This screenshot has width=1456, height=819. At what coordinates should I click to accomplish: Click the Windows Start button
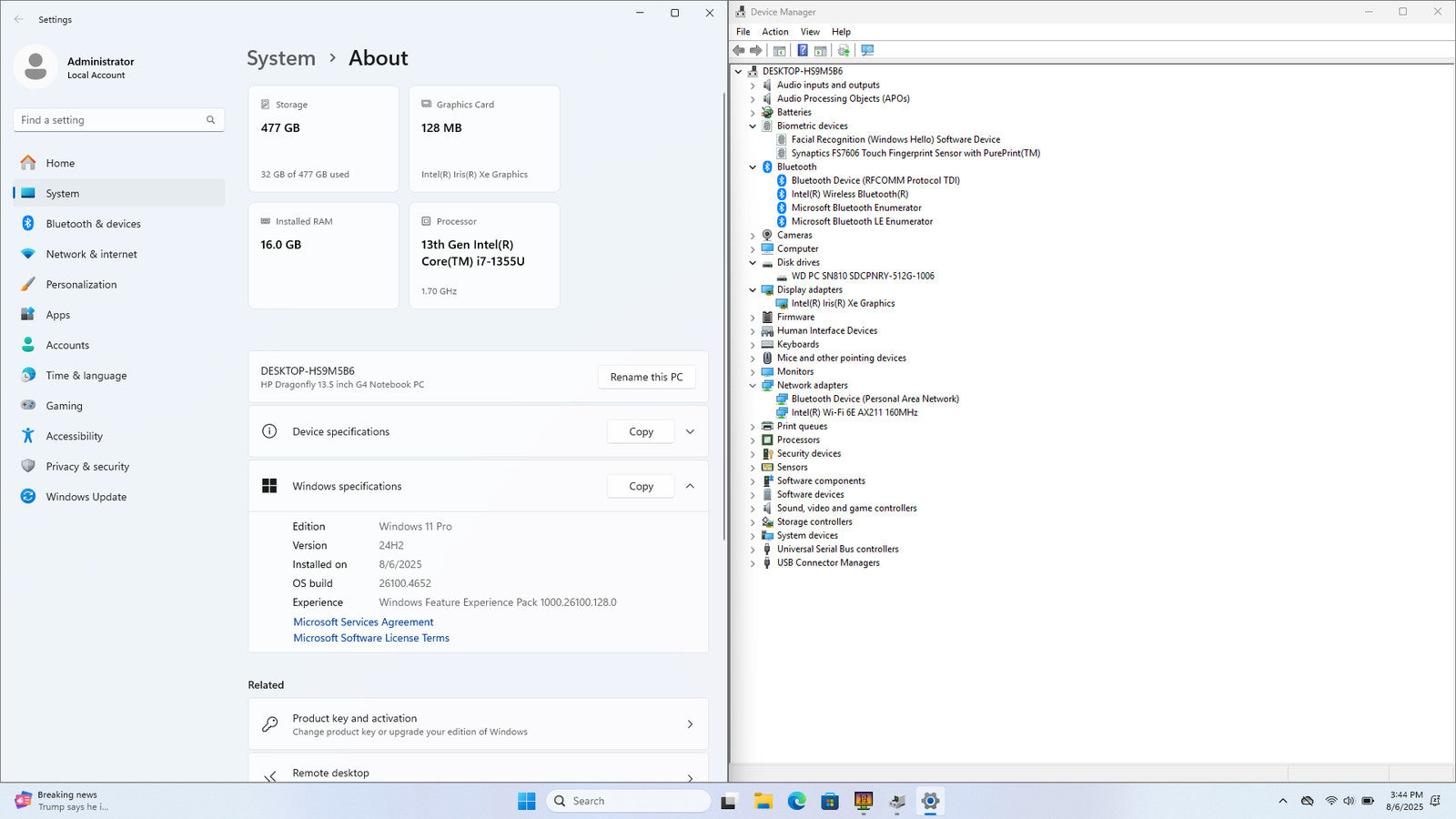526,801
